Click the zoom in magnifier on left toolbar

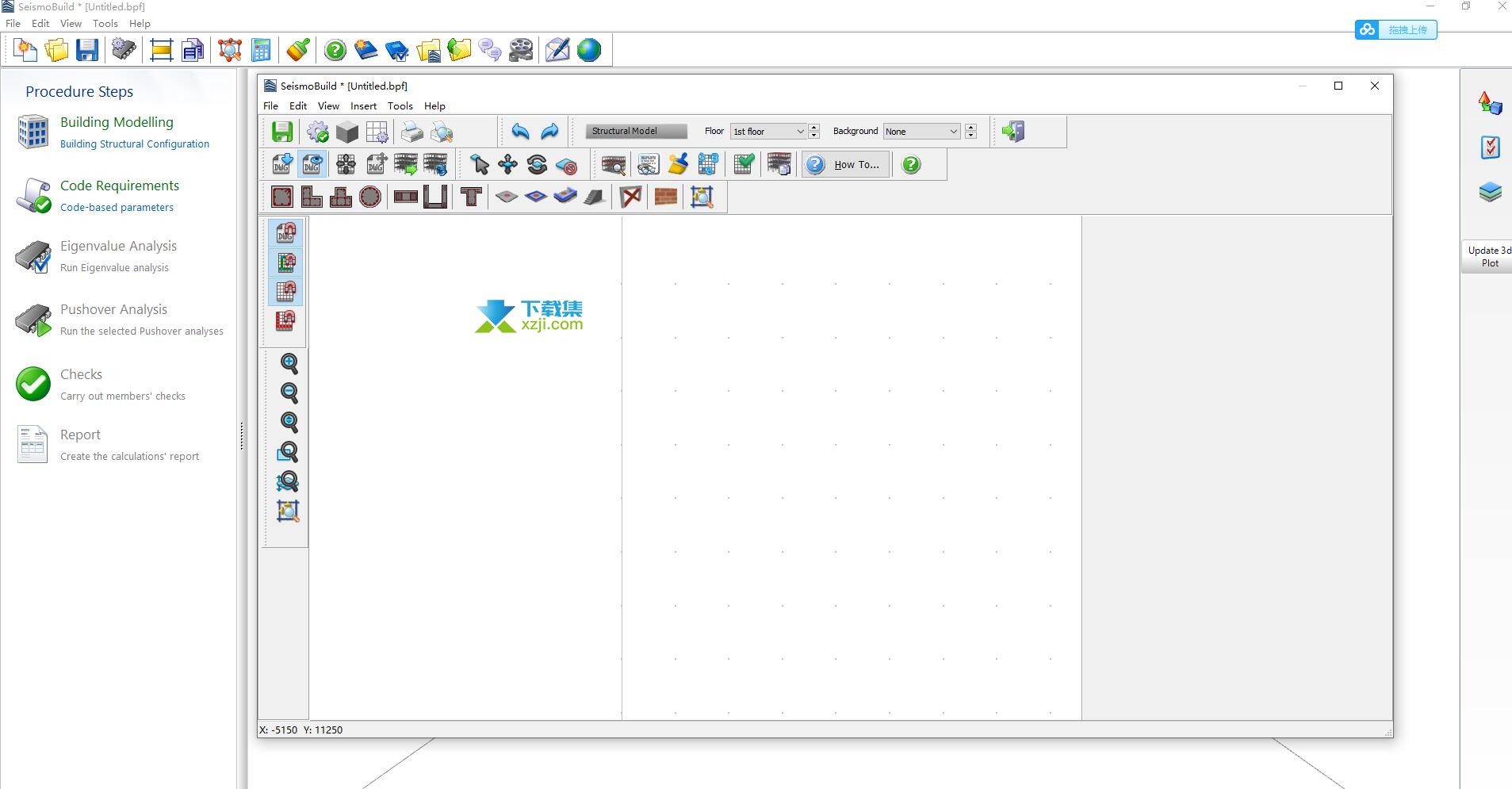[x=289, y=363]
